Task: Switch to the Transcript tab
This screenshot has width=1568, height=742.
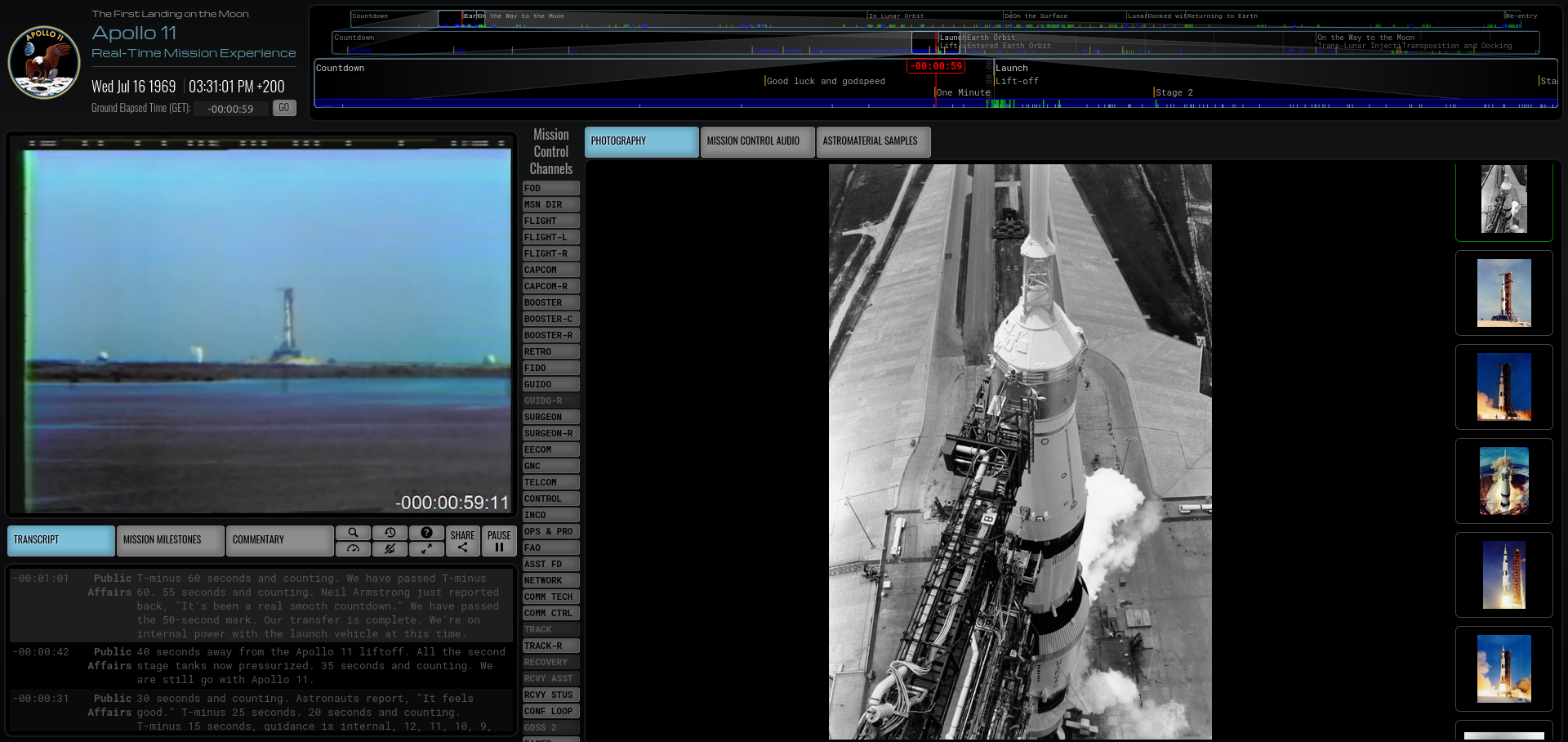Action: 61,540
